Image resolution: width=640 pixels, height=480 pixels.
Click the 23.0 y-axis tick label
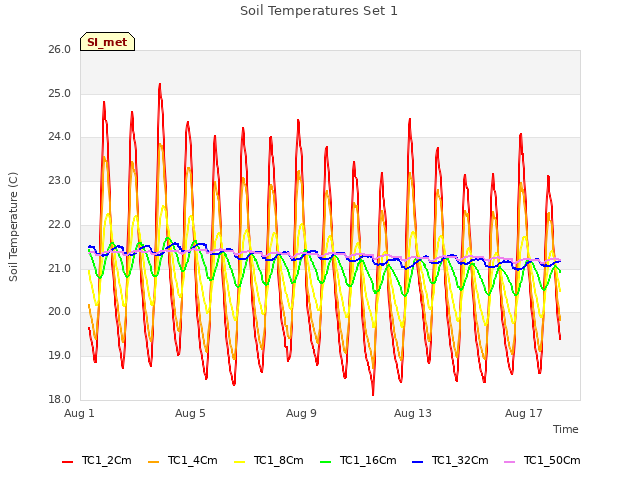[60, 180]
